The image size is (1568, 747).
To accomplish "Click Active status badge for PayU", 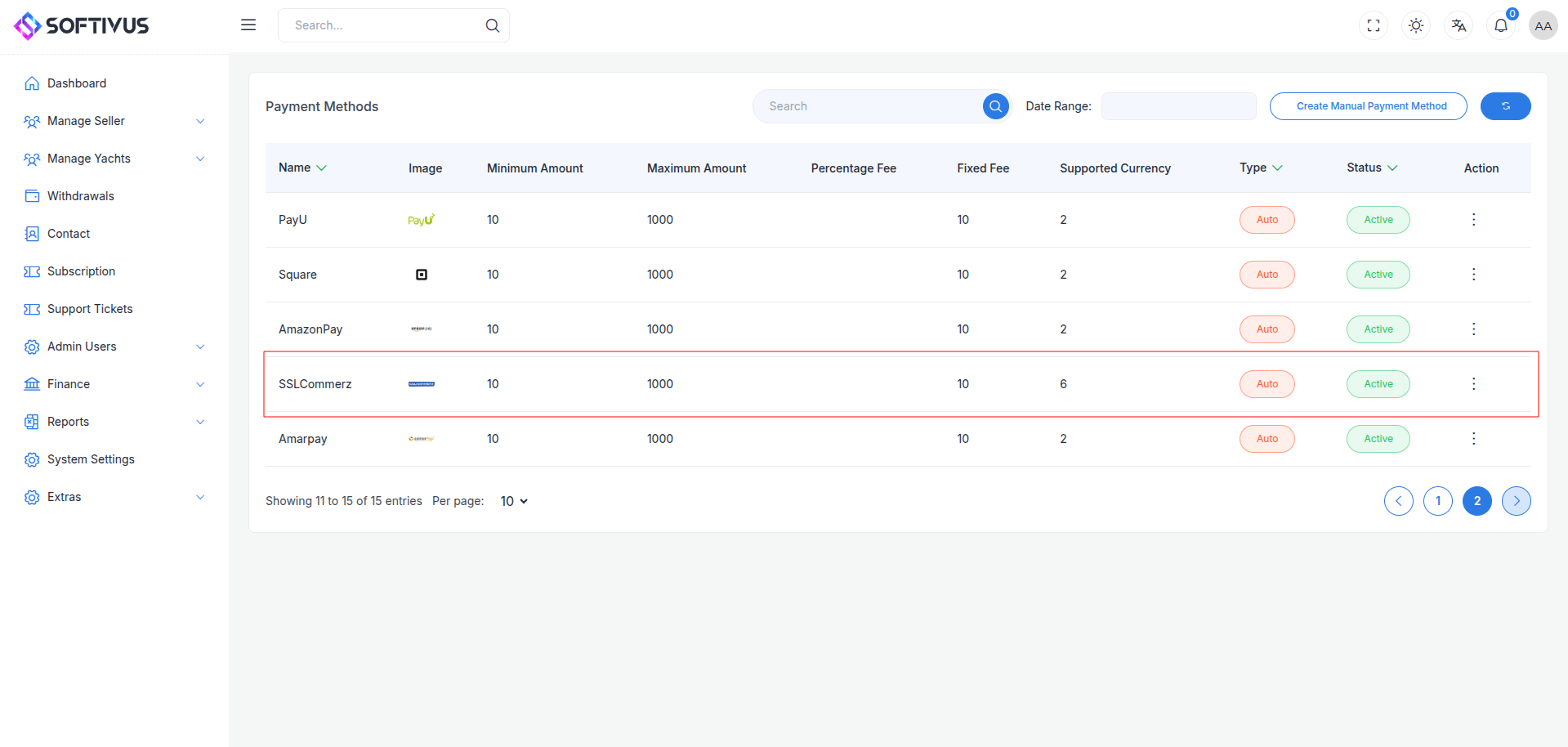I will pyautogui.click(x=1378, y=220).
